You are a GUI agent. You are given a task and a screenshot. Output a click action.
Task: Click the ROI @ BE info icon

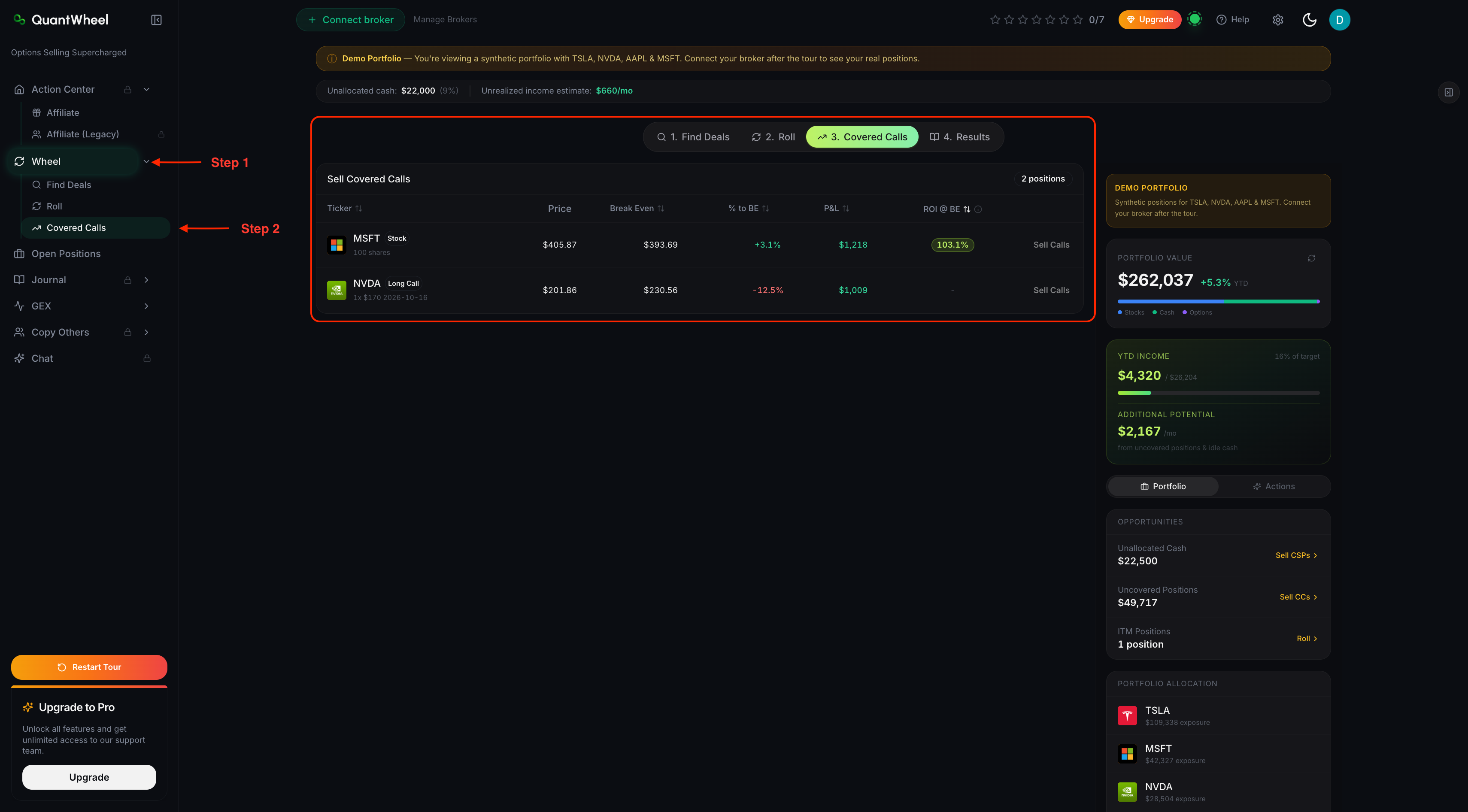coord(978,209)
